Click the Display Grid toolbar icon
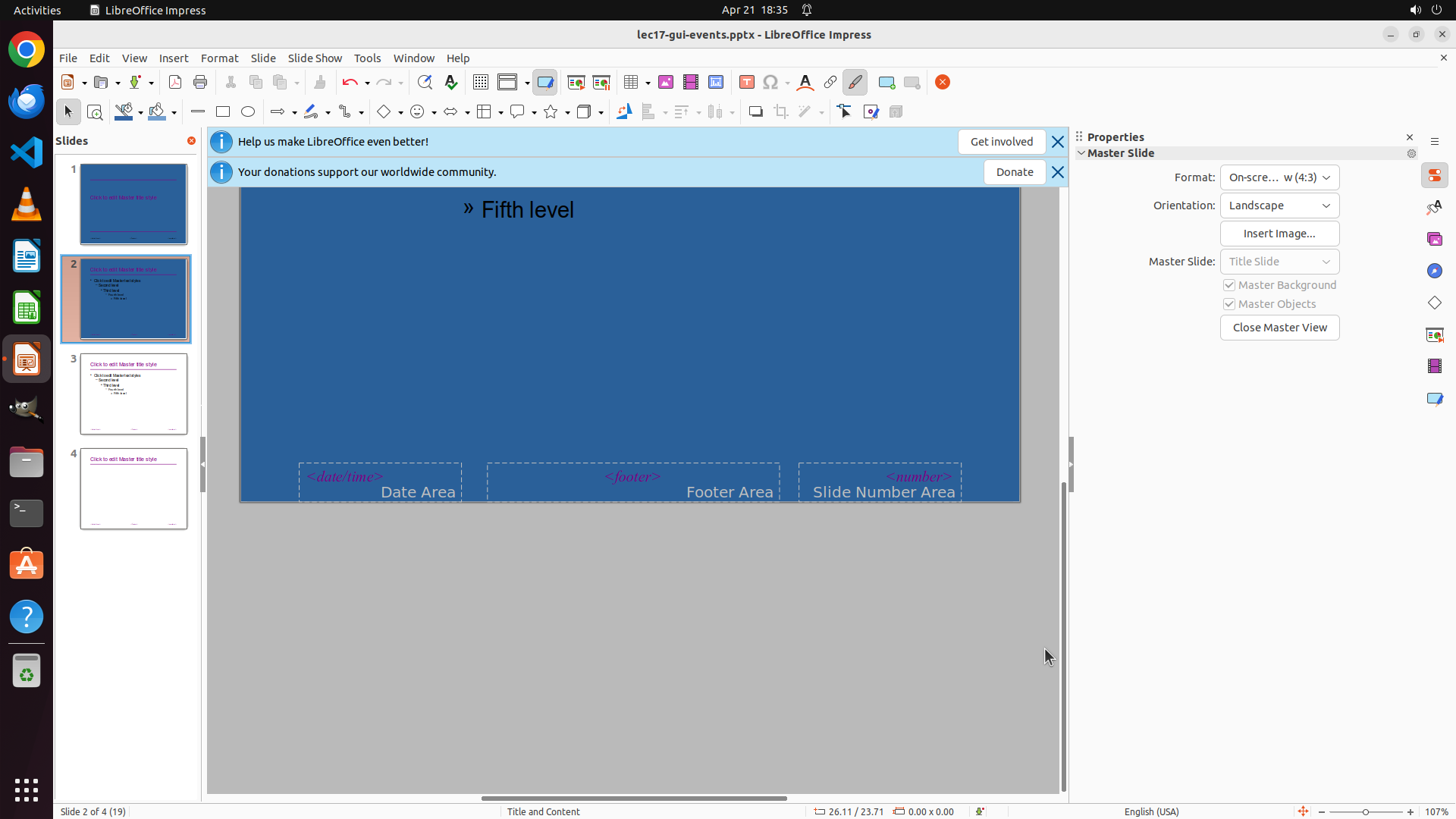The image size is (1456, 819). [481, 82]
